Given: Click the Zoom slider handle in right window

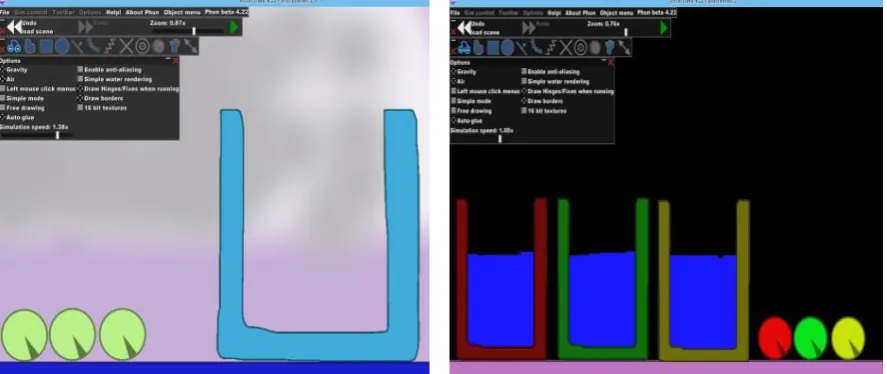Looking at the screenshot, I should (x=626, y=32).
